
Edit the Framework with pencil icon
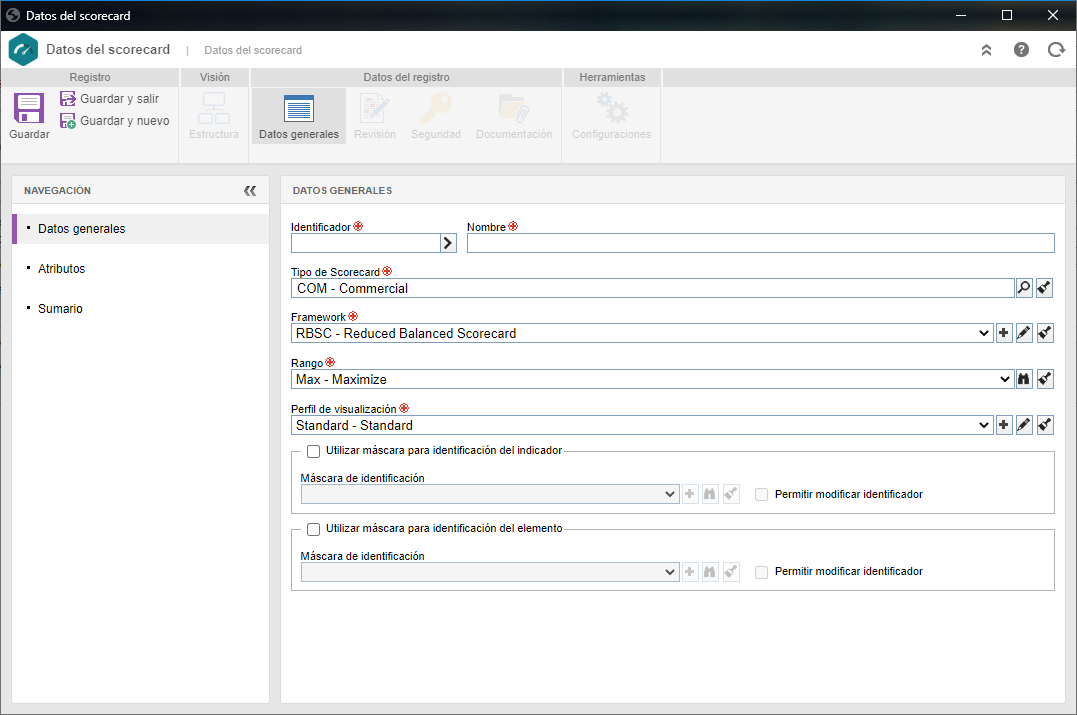coord(1024,333)
